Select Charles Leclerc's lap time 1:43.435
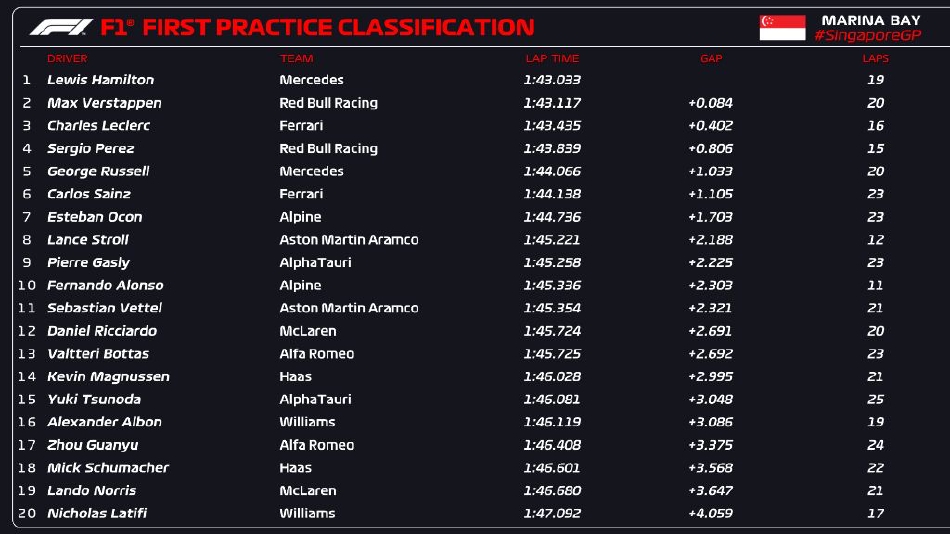 [551, 126]
